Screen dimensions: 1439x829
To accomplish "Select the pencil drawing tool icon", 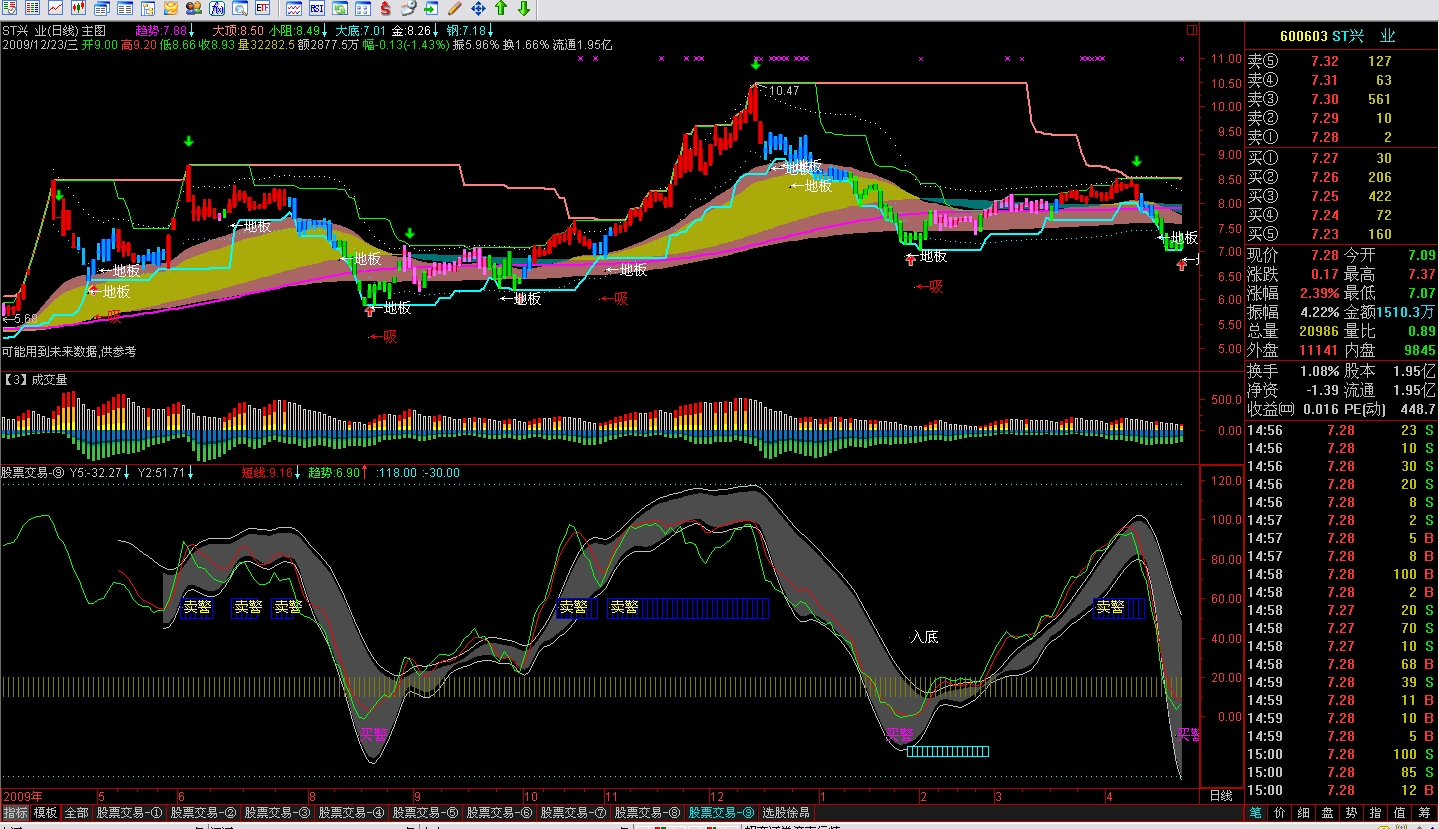I will coord(454,8).
